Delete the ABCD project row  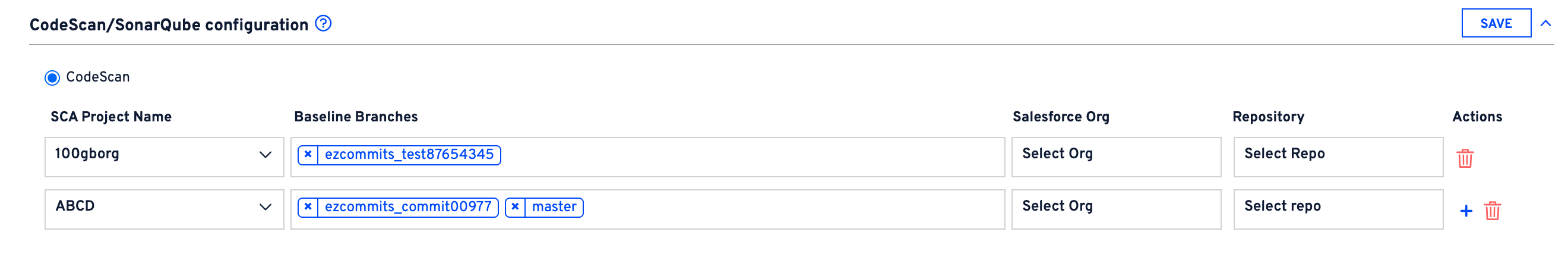tap(1492, 211)
